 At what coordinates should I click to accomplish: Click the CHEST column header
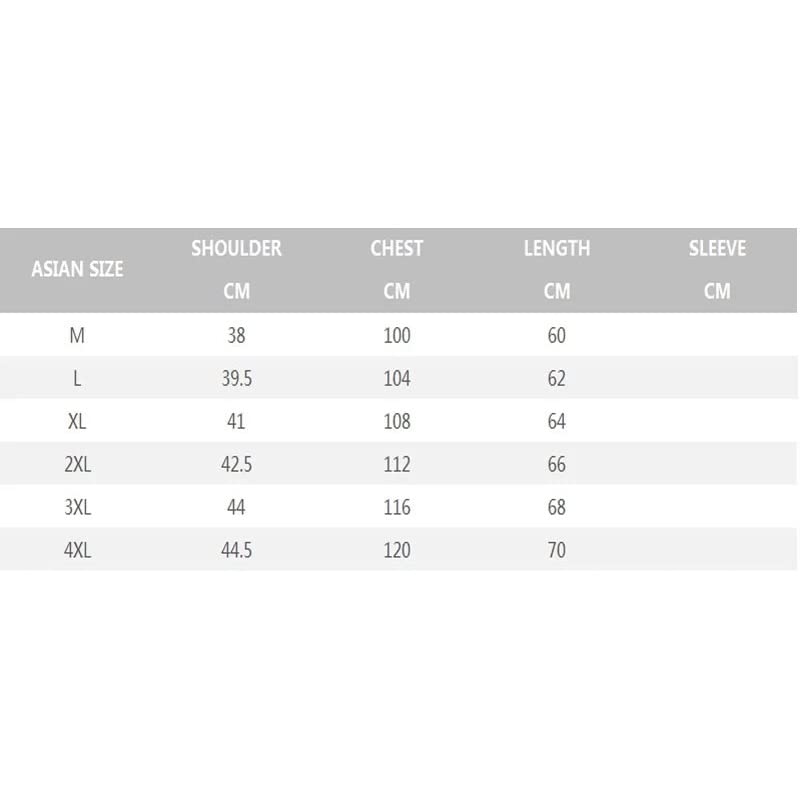click(397, 248)
